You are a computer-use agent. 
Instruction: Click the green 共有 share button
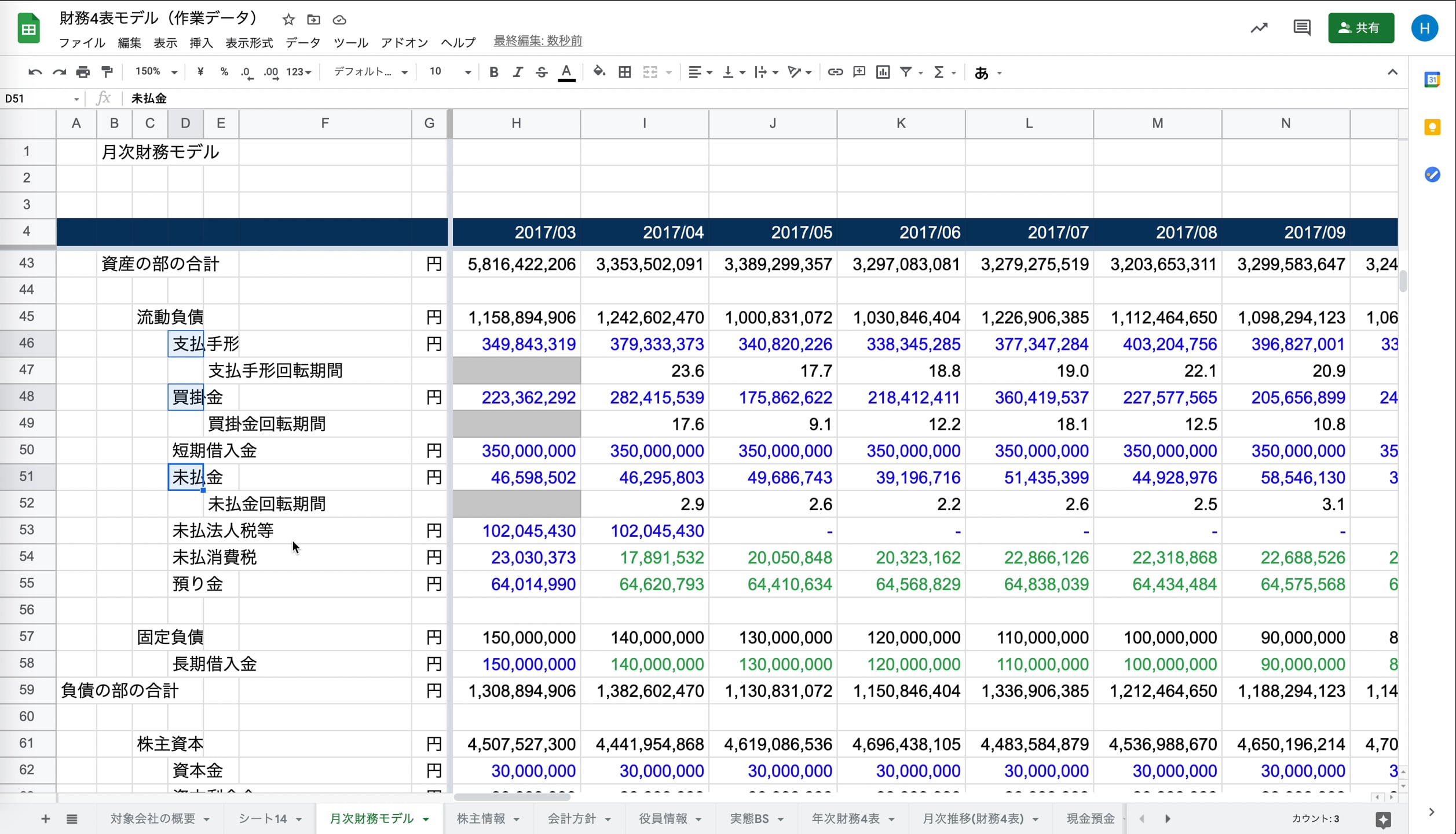tap(1360, 28)
